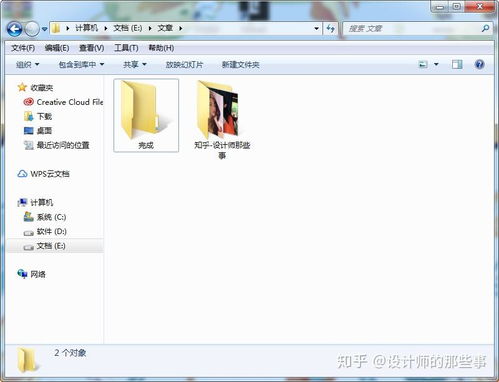This screenshot has width=499, height=382.
Task: Expand the arrow after 计算机 breadcrumb
Action: pyautogui.click(x=106, y=28)
